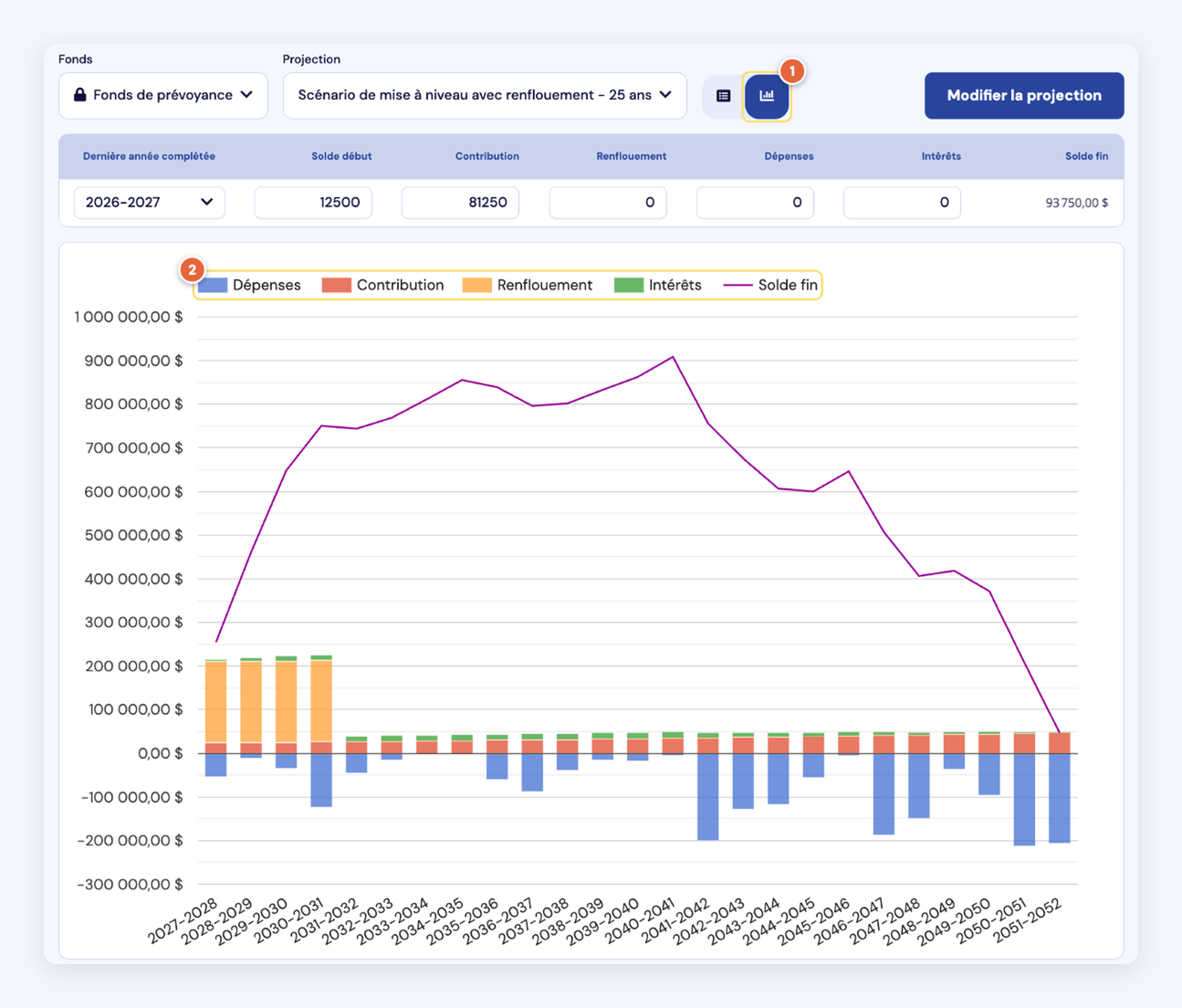Switch to table list view icon

pos(723,96)
